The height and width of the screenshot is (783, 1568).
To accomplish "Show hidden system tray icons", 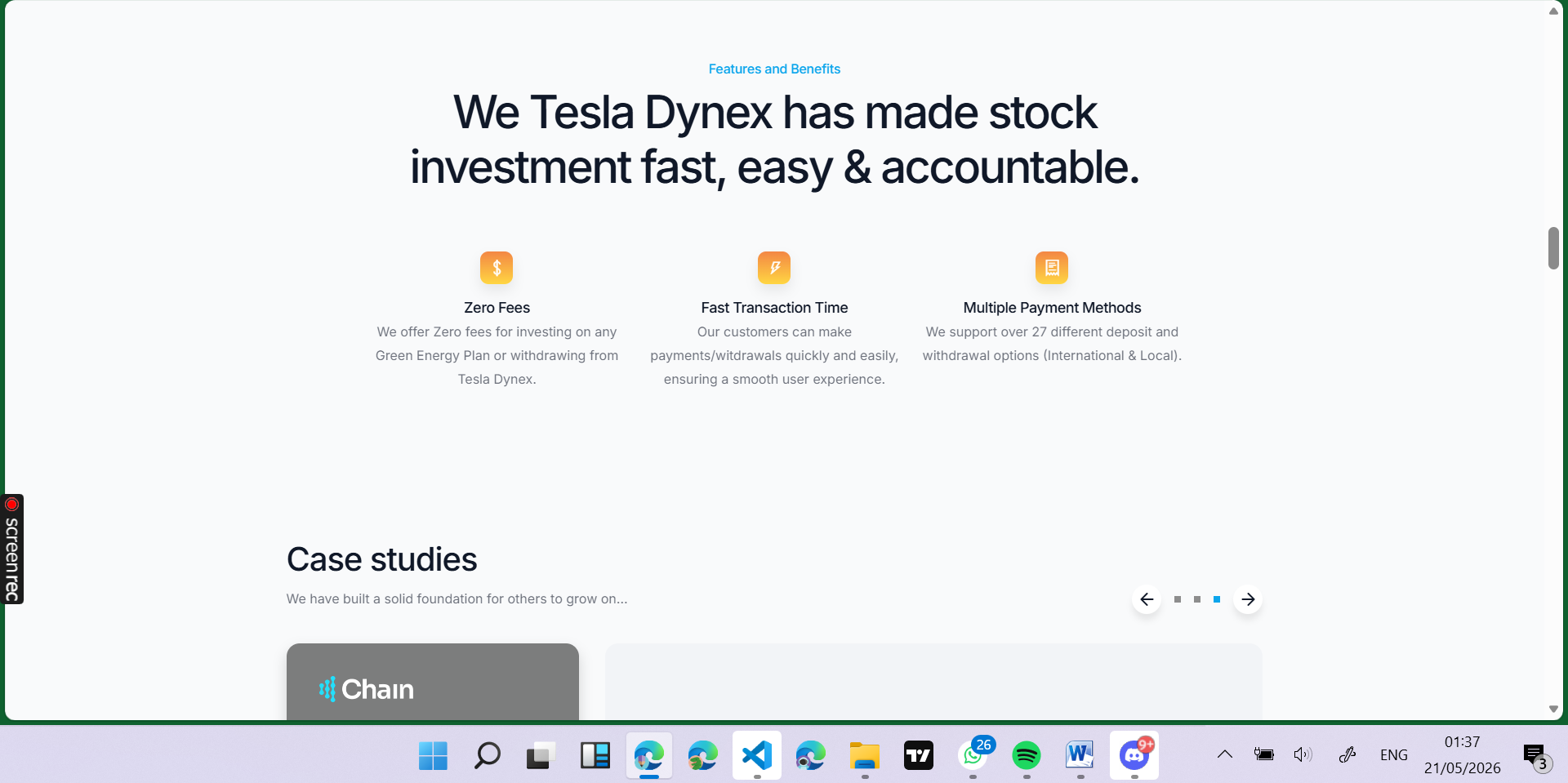I will 1225,754.
